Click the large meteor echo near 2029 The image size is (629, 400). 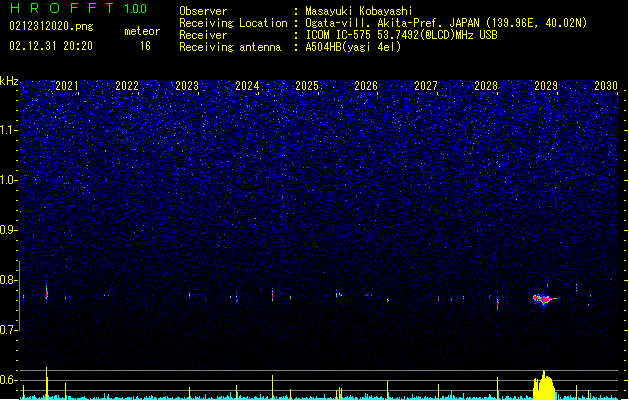(x=544, y=299)
